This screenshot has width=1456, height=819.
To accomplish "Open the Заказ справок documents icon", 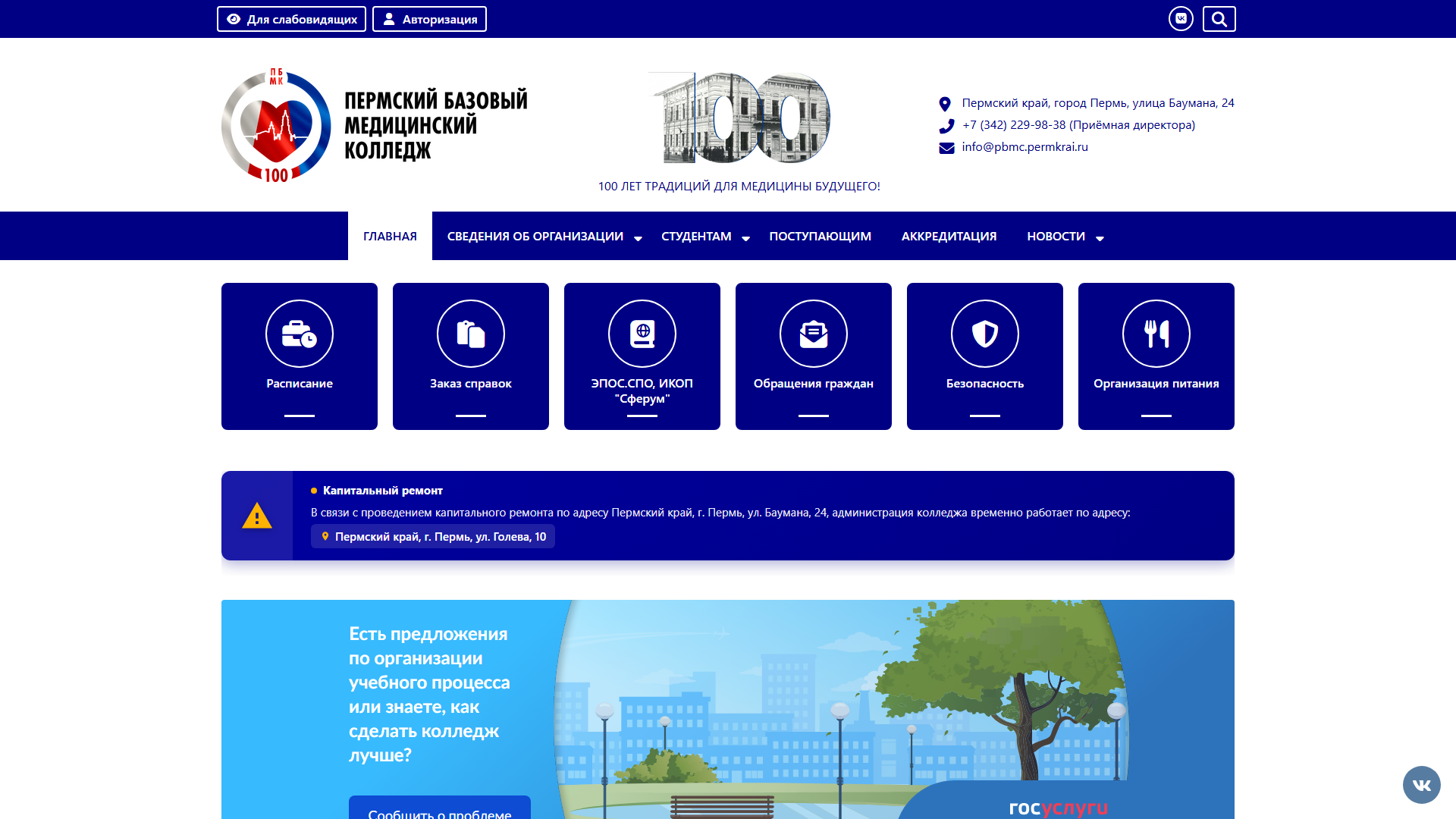I will pos(471,334).
